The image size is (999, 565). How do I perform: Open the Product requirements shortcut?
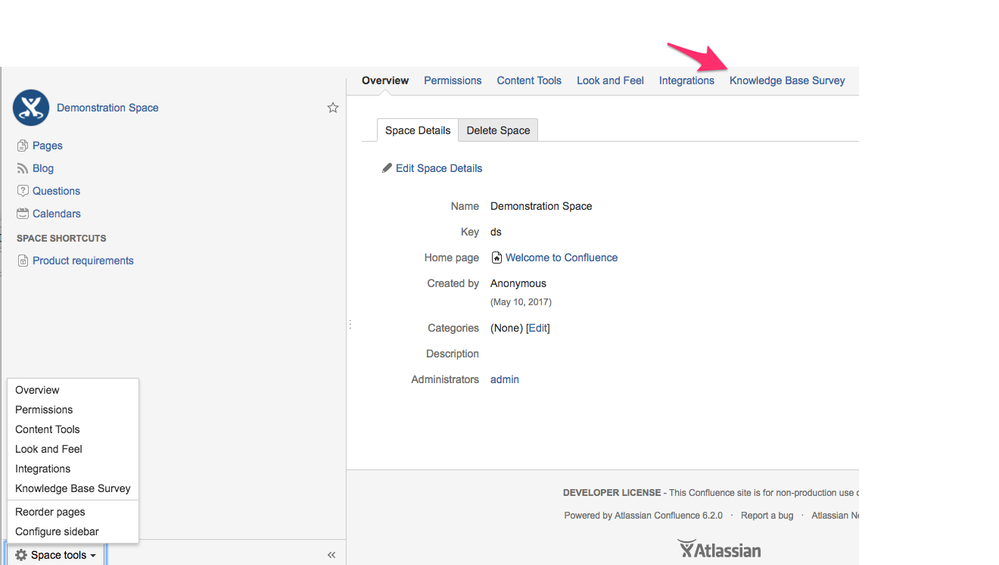(83, 261)
